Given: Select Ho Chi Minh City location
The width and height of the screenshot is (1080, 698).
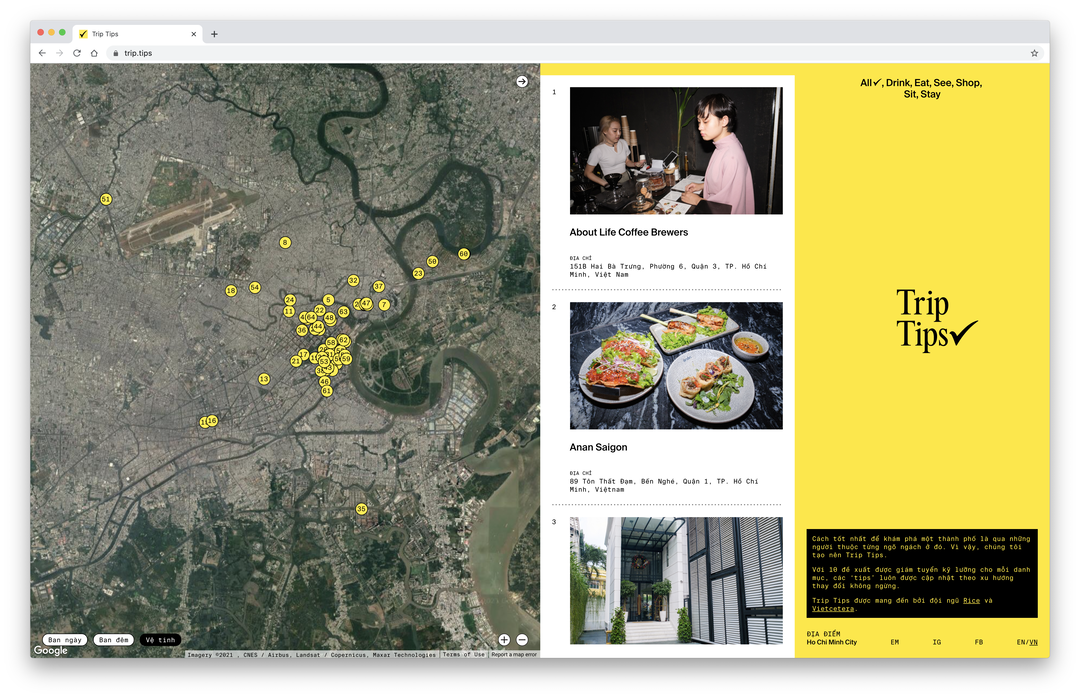Looking at the screenshot, I should point(832,642).
